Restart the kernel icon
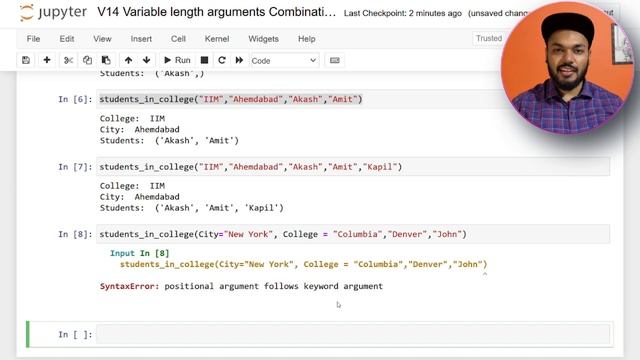The width and height of the screenshot is (640, 360). click(222, 60)
